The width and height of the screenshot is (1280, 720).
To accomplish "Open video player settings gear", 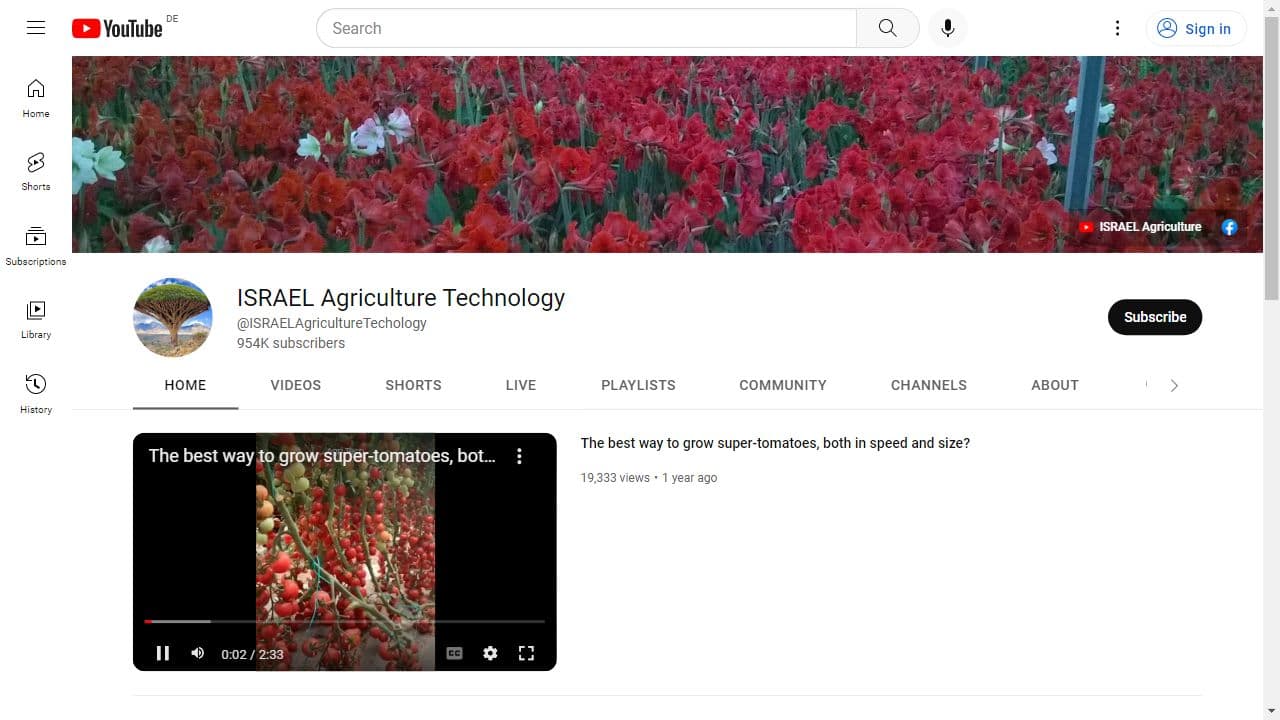I will 490,653.
